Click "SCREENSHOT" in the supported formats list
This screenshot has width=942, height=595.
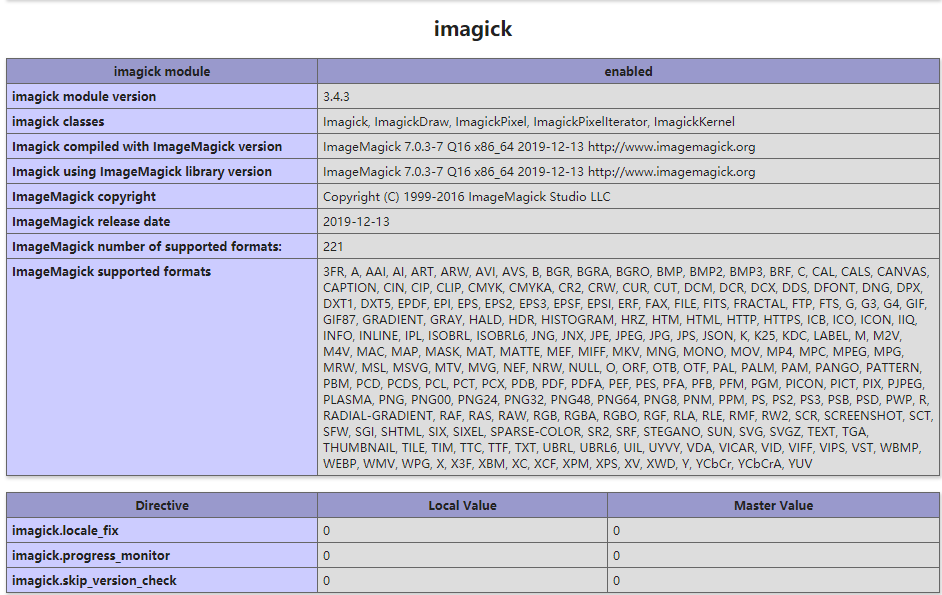point(863,416)
